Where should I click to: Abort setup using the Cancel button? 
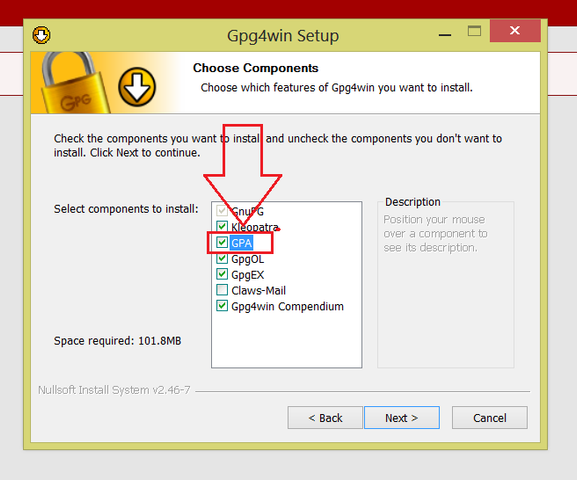(x=490, y=418)
